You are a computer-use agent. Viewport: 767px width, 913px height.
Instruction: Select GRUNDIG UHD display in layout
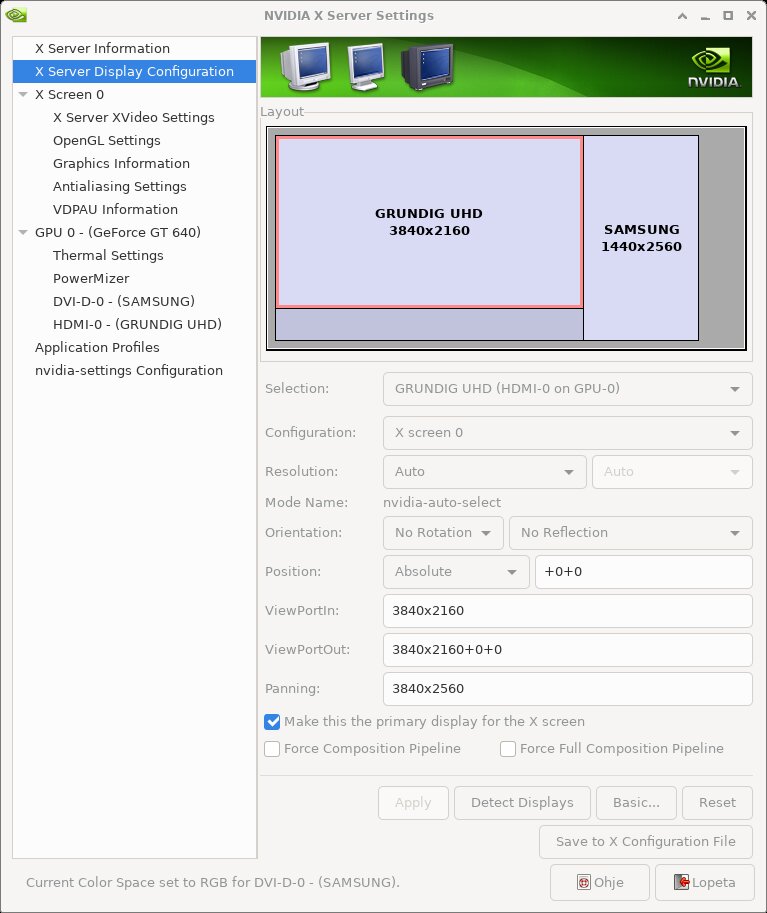pyautogui.click(x=429, y=222)
